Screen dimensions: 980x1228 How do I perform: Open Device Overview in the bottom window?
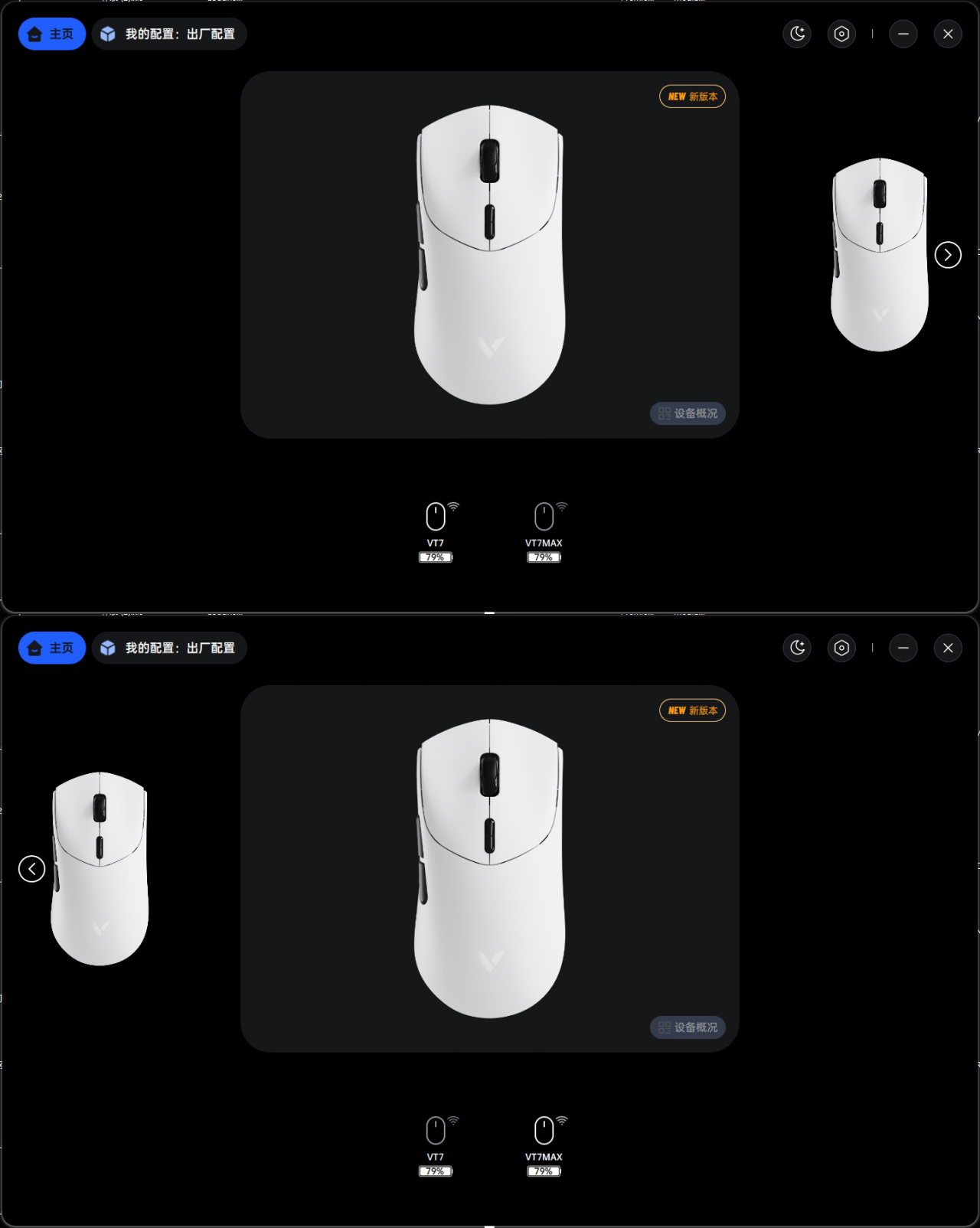[688, 1027]
